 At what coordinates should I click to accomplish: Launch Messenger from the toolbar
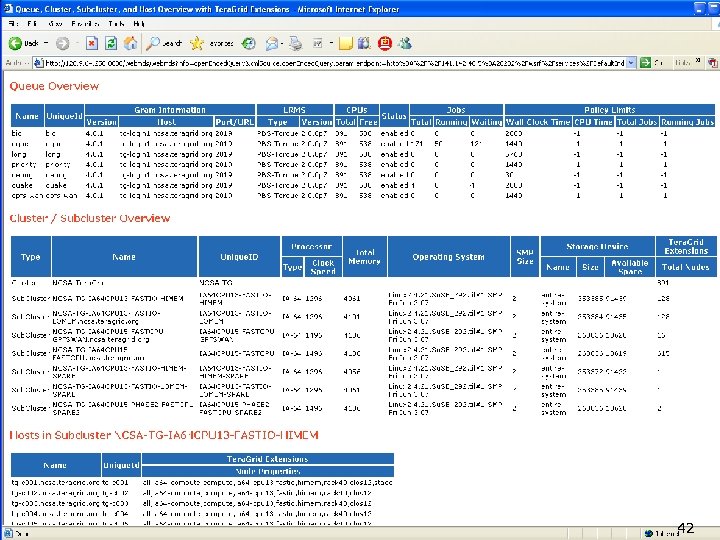[405, 44]
